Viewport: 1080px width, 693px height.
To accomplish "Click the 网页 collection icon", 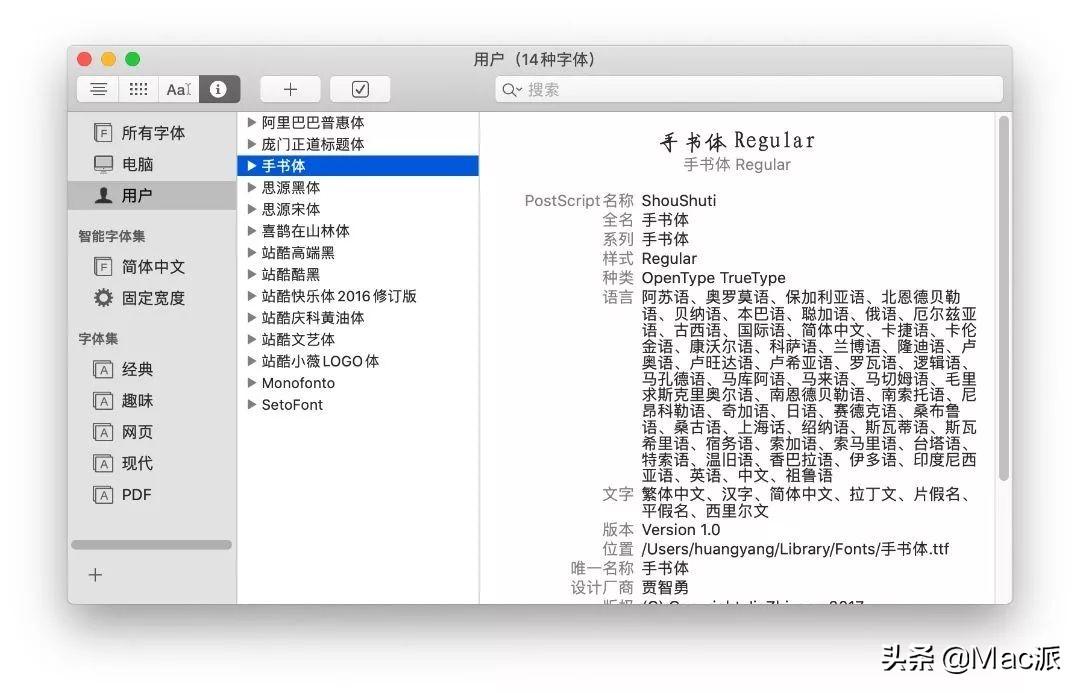I will (103, 433).
